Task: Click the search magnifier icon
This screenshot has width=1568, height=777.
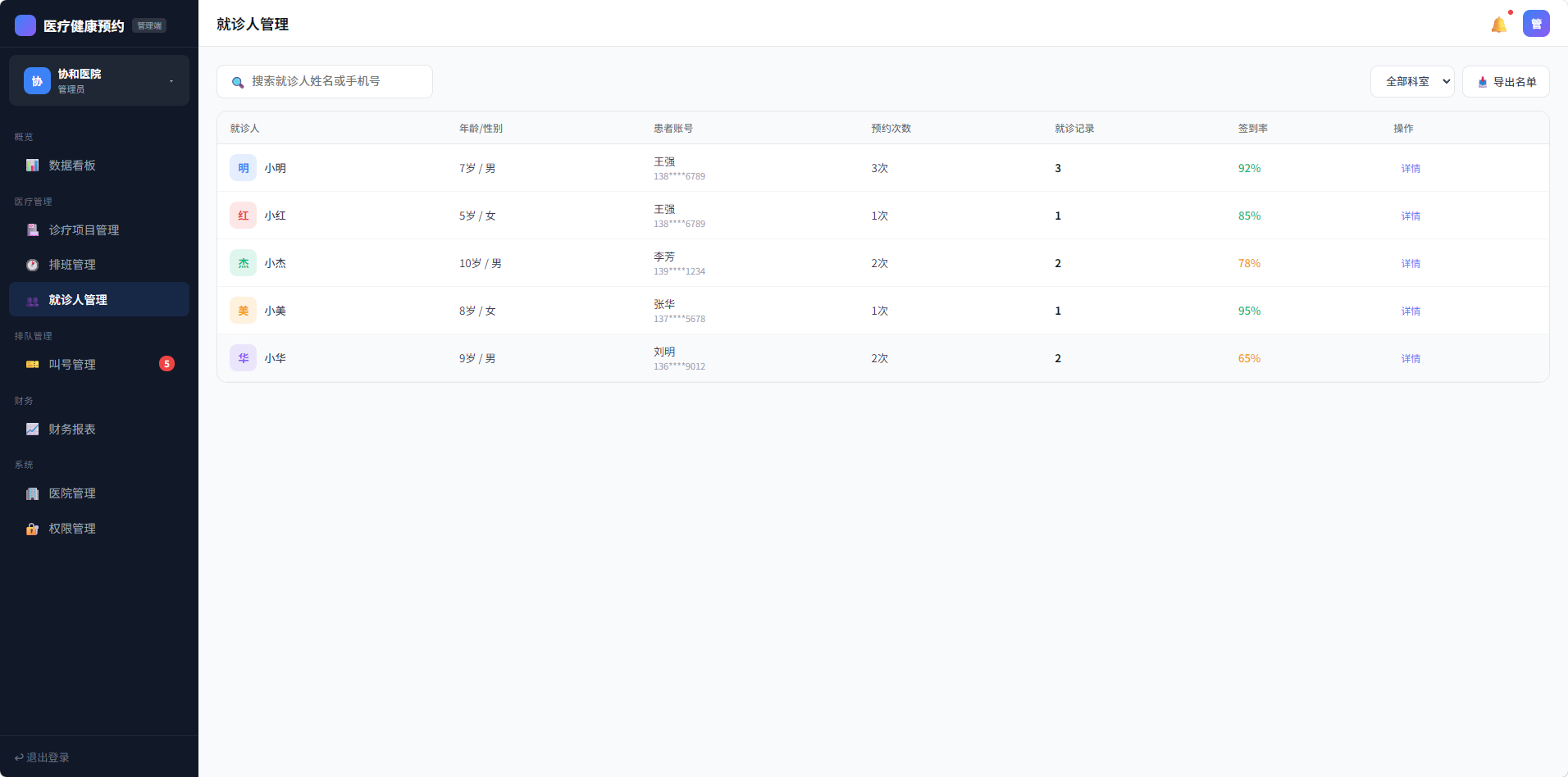Action: point(238,82)
